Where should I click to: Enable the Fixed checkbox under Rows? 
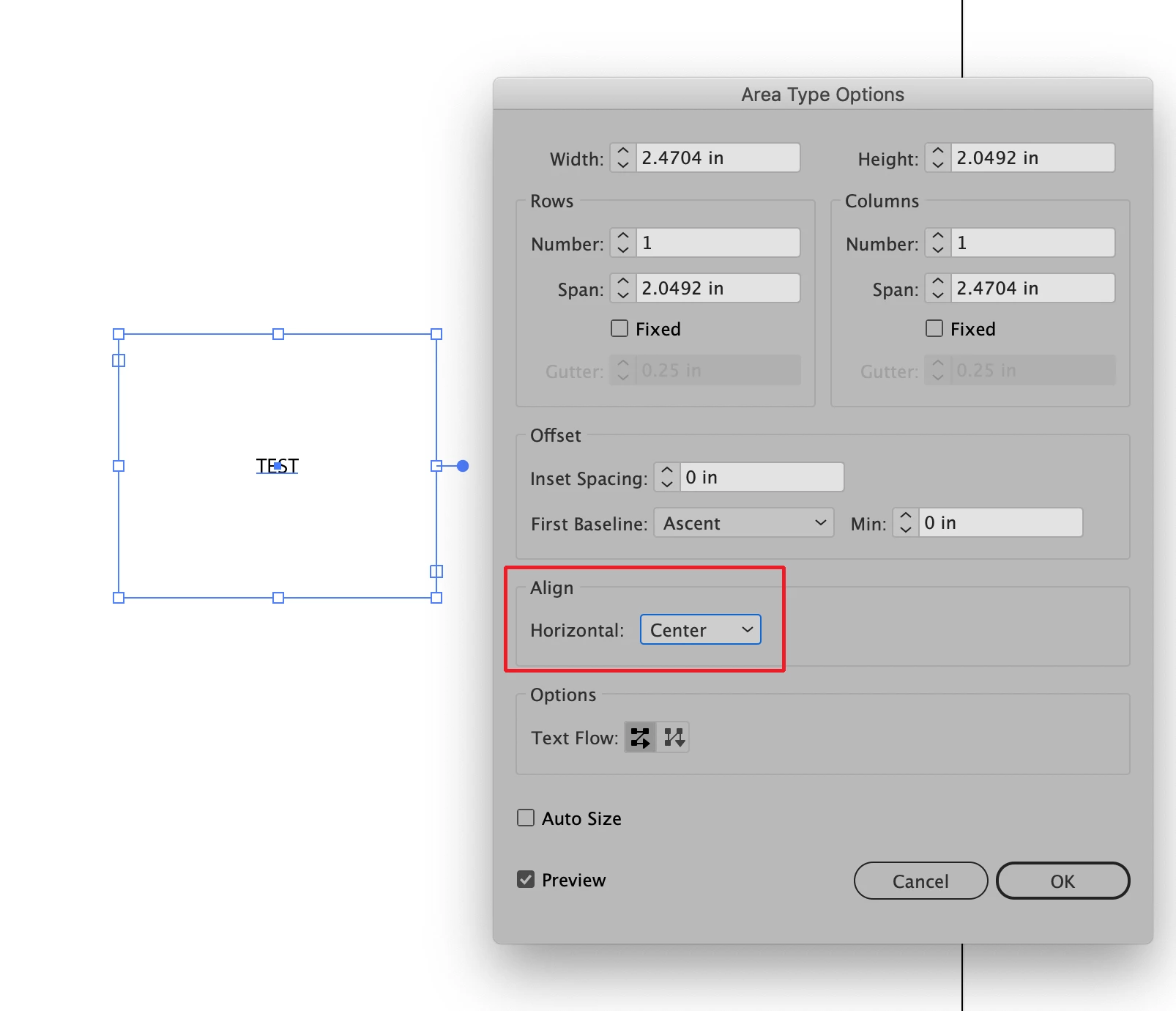(619, 328)
